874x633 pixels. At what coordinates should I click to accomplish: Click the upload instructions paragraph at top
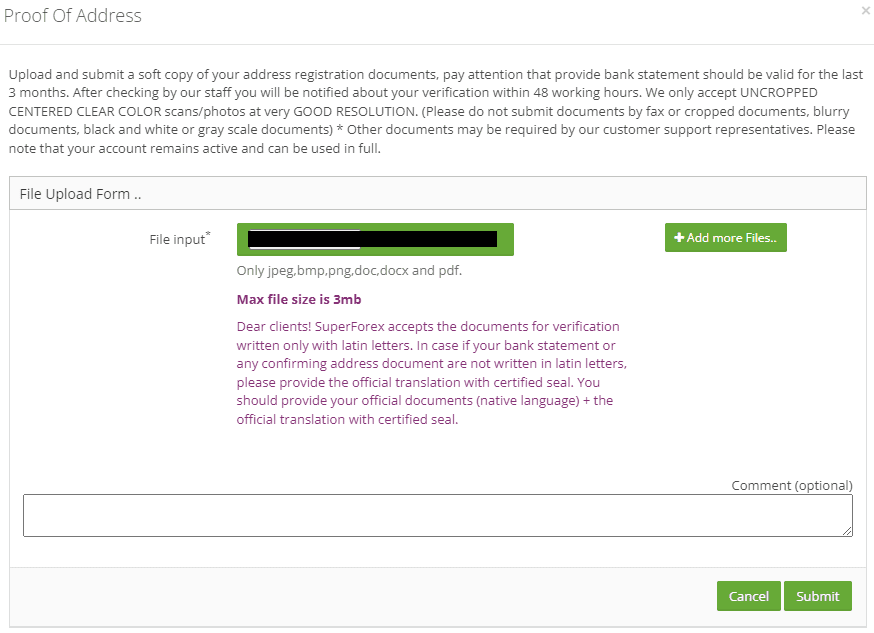(x=435, y=111)
